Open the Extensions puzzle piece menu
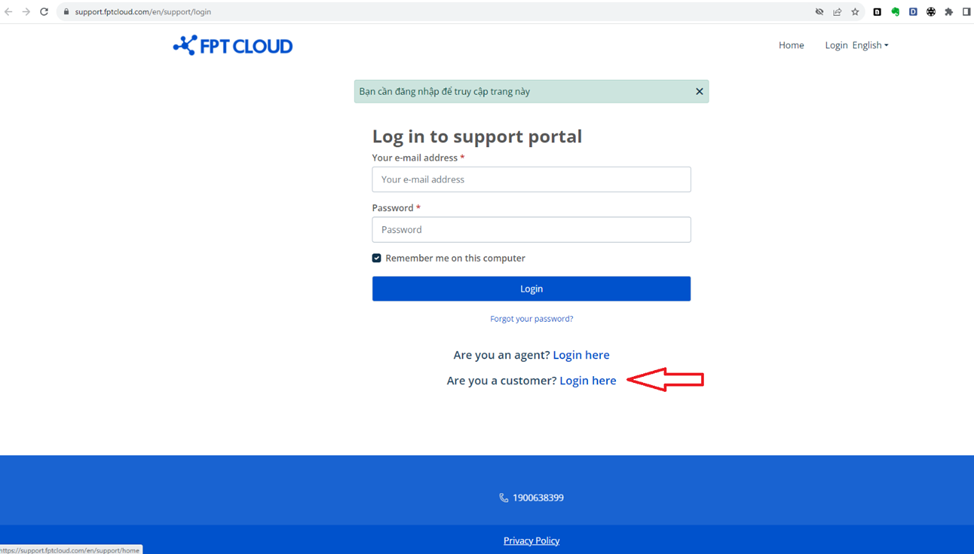The width and height of the screenshot is (974, 554). pyautogui.click(x=949, y=12)
